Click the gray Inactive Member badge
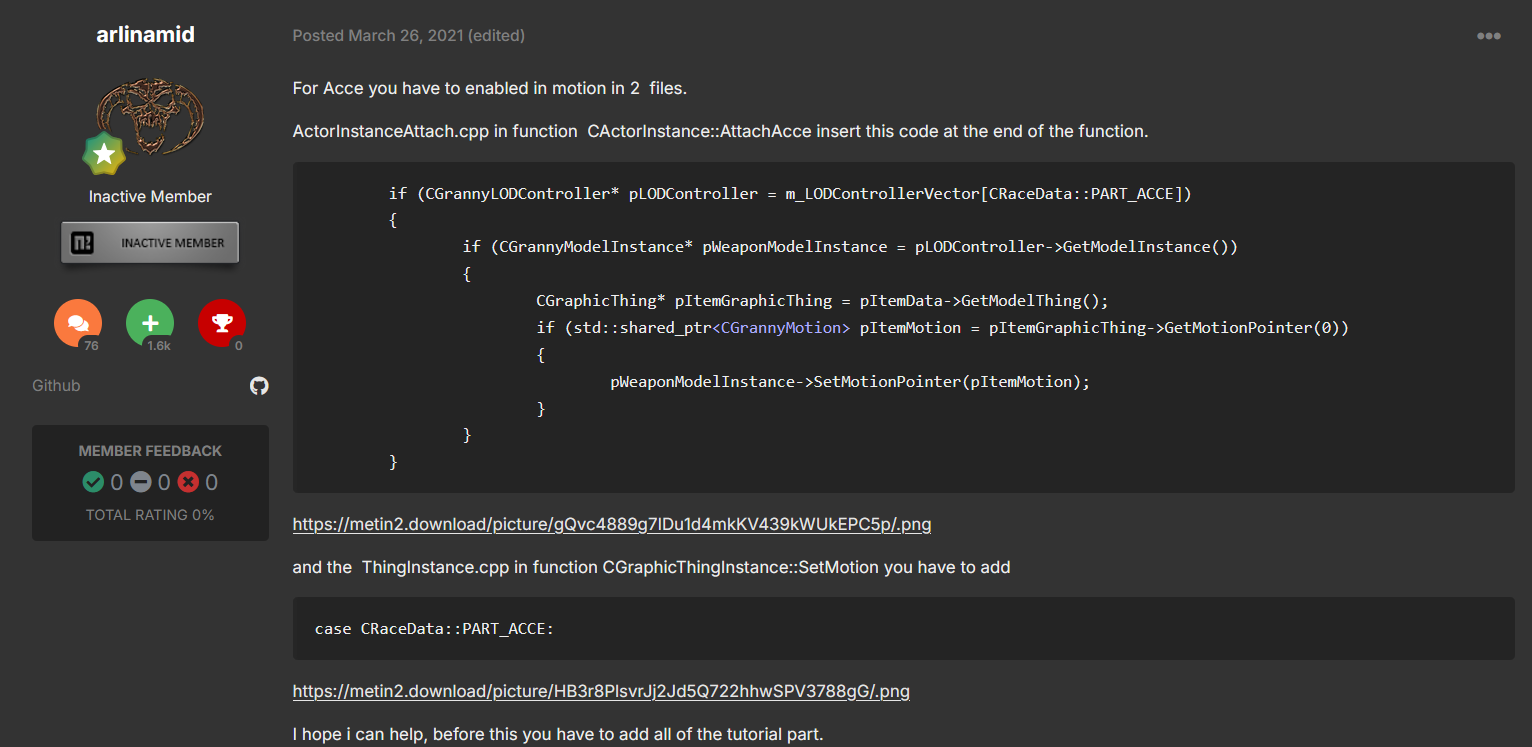Image resolution: width=1532 pixels, height=747 pixels. click(x=150, y=242)
